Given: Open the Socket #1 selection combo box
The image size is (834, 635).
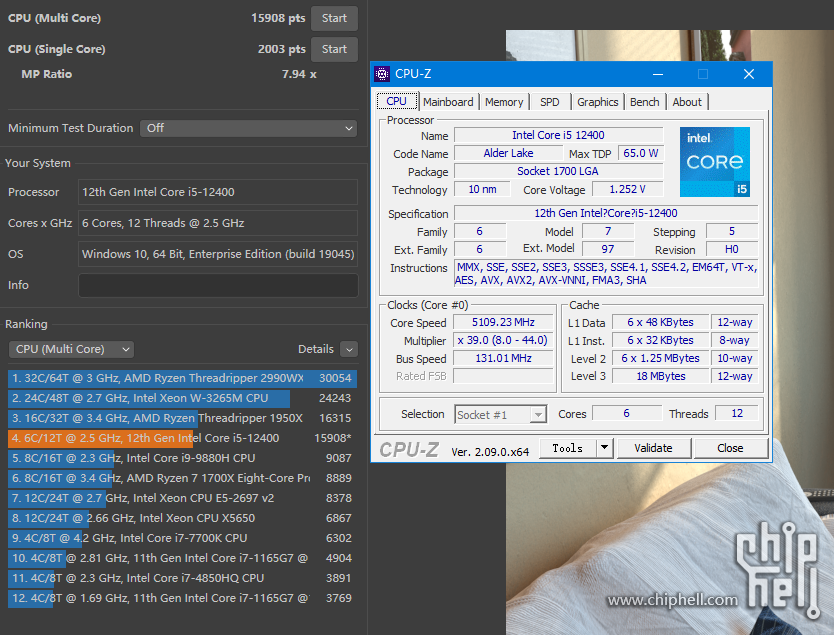Looking at the screenshot, I should coord(501,414).
